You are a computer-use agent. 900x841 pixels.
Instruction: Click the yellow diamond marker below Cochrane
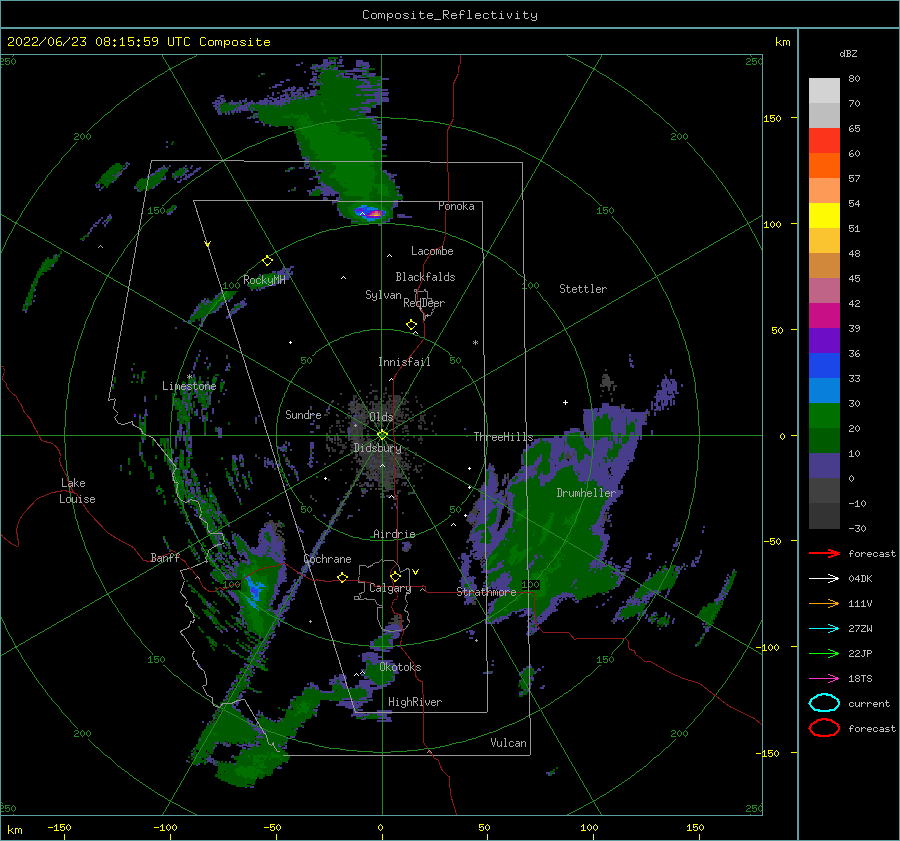343,577
